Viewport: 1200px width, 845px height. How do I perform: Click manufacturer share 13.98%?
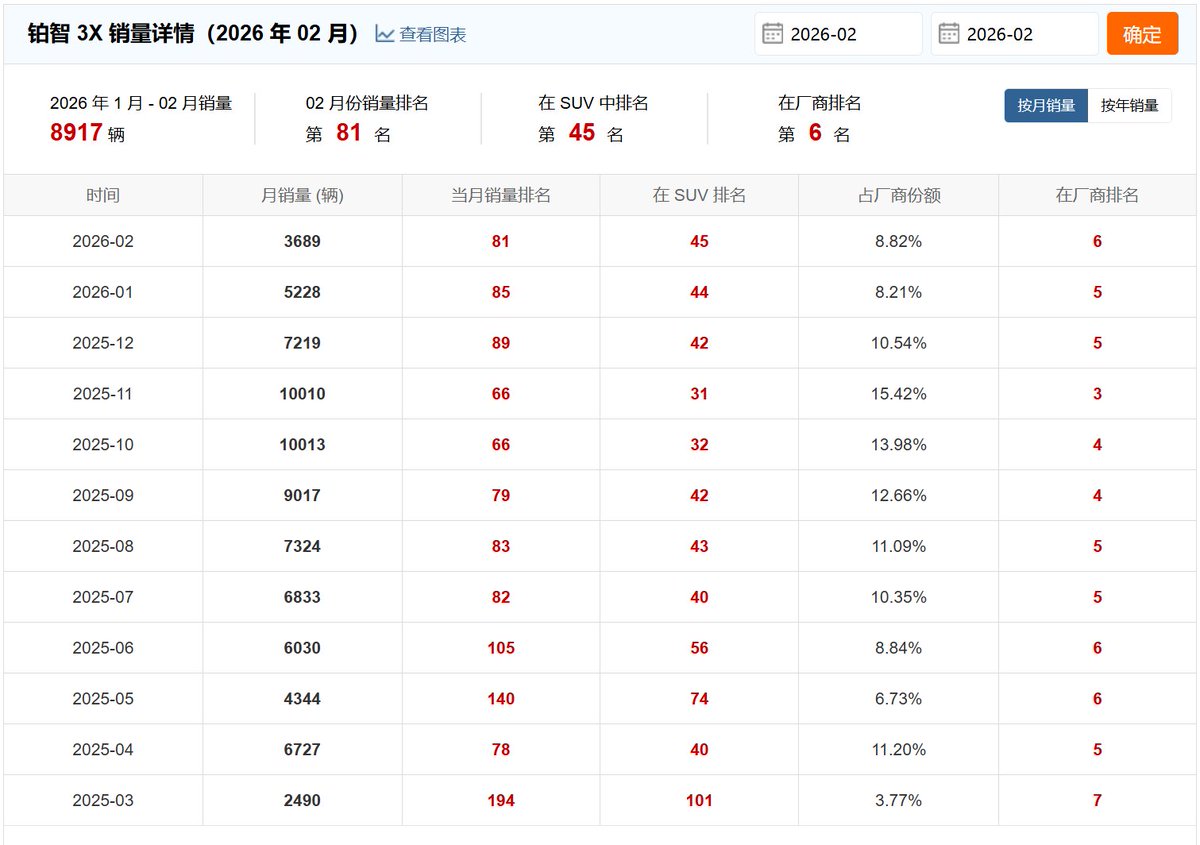(898, 445)
